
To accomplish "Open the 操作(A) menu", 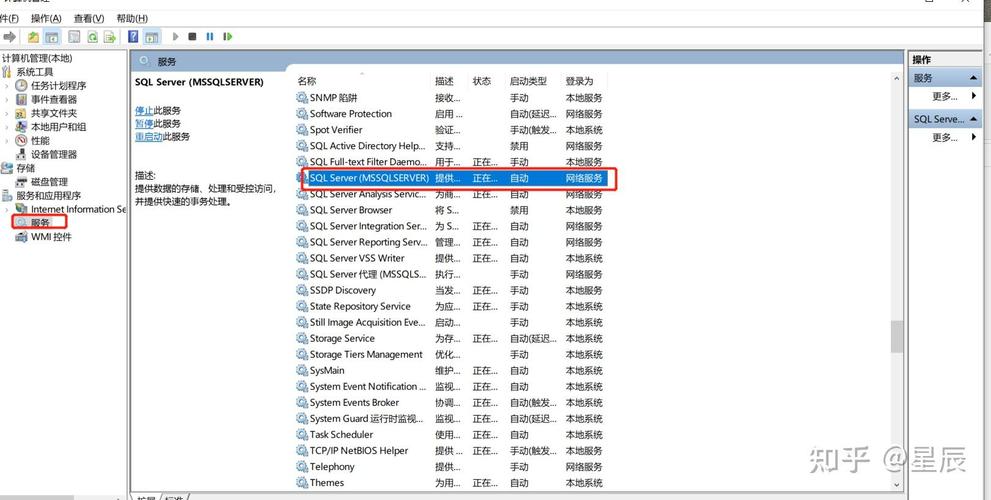I will (46, 18).
